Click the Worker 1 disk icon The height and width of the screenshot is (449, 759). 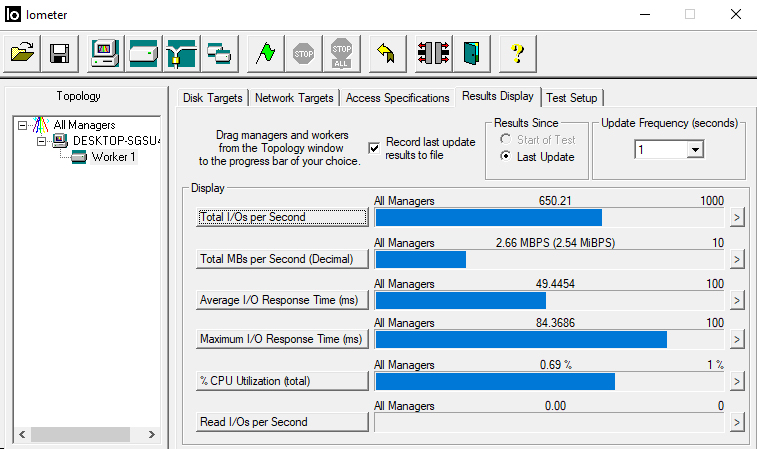tap(79, 157)
